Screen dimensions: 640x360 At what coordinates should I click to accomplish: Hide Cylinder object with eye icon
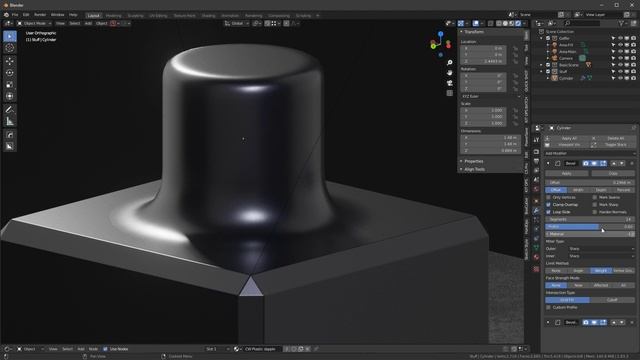[x=620, y=78]
